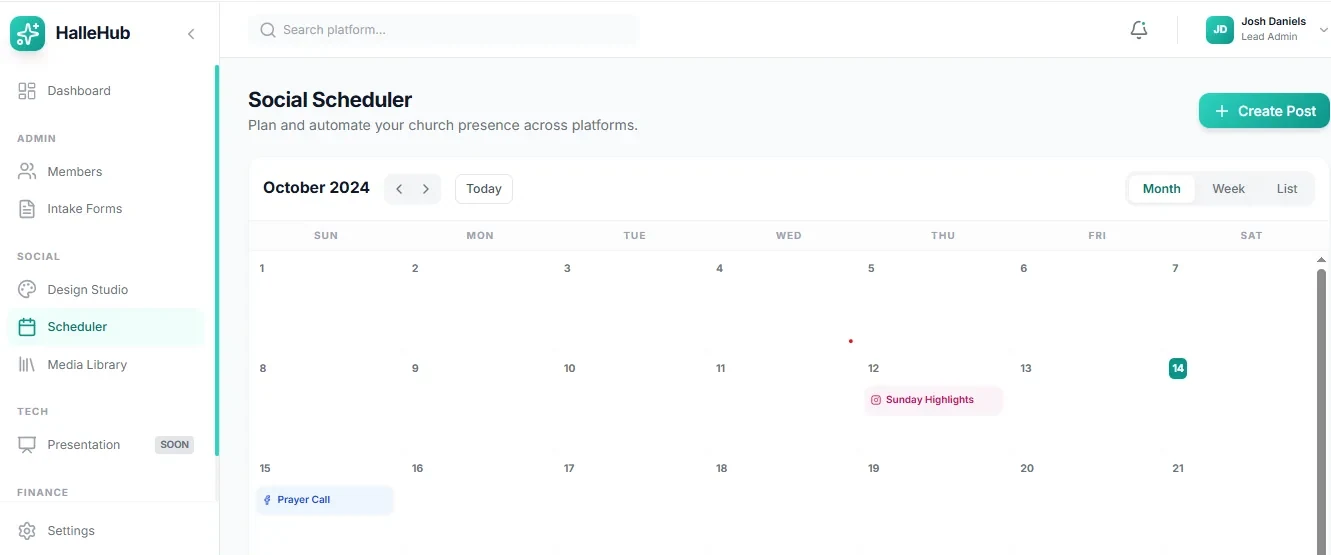Click the Dashboard grid icon
1331x555 pixels.
pyautogui.click(x=27, y=91)
